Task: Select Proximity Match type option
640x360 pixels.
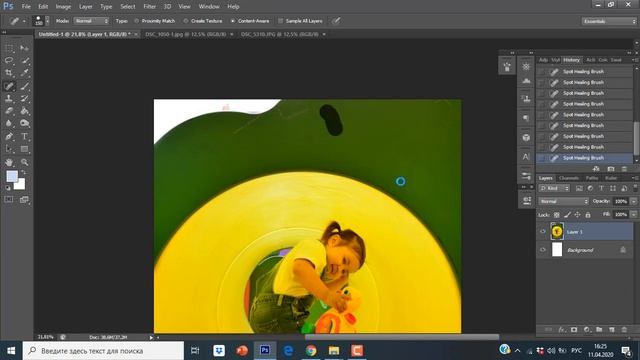Action: [x=155, y=21]
